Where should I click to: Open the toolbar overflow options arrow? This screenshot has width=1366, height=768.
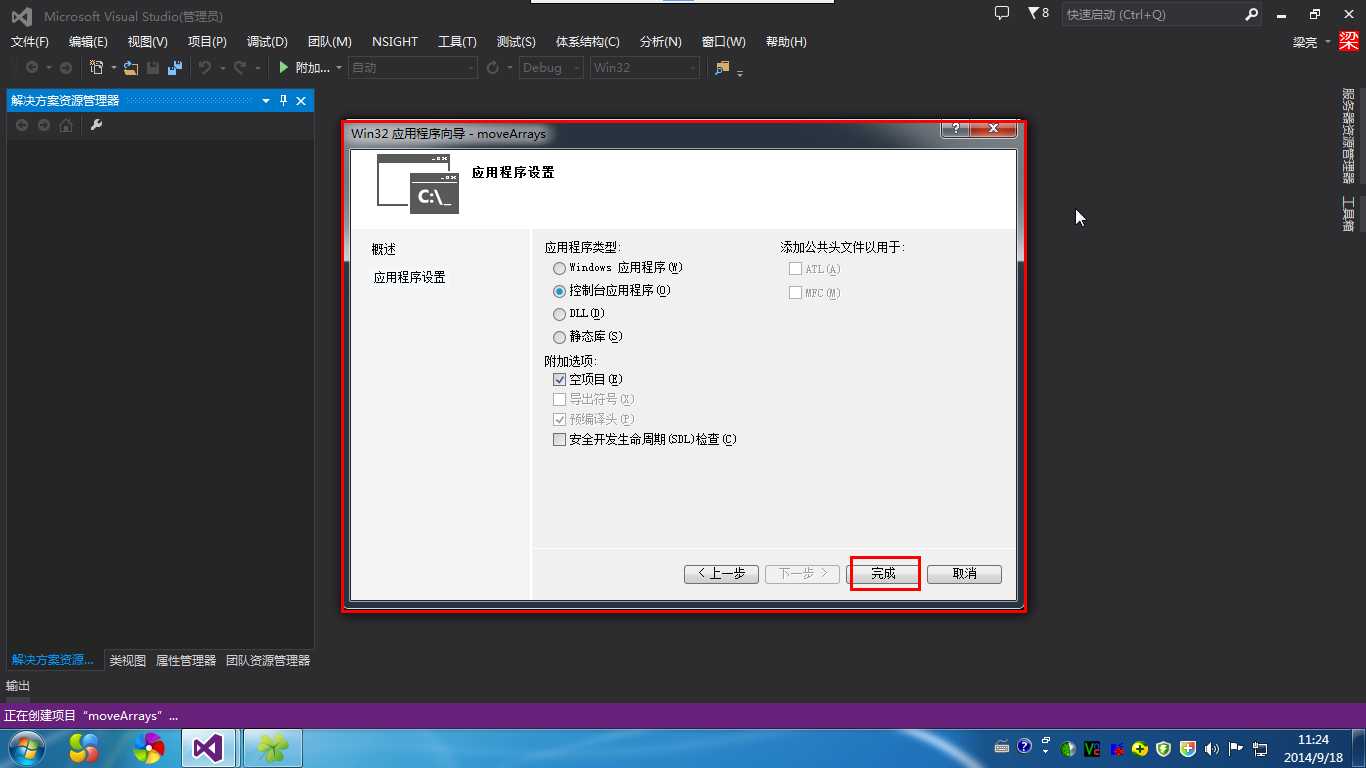tap(740, 71)
